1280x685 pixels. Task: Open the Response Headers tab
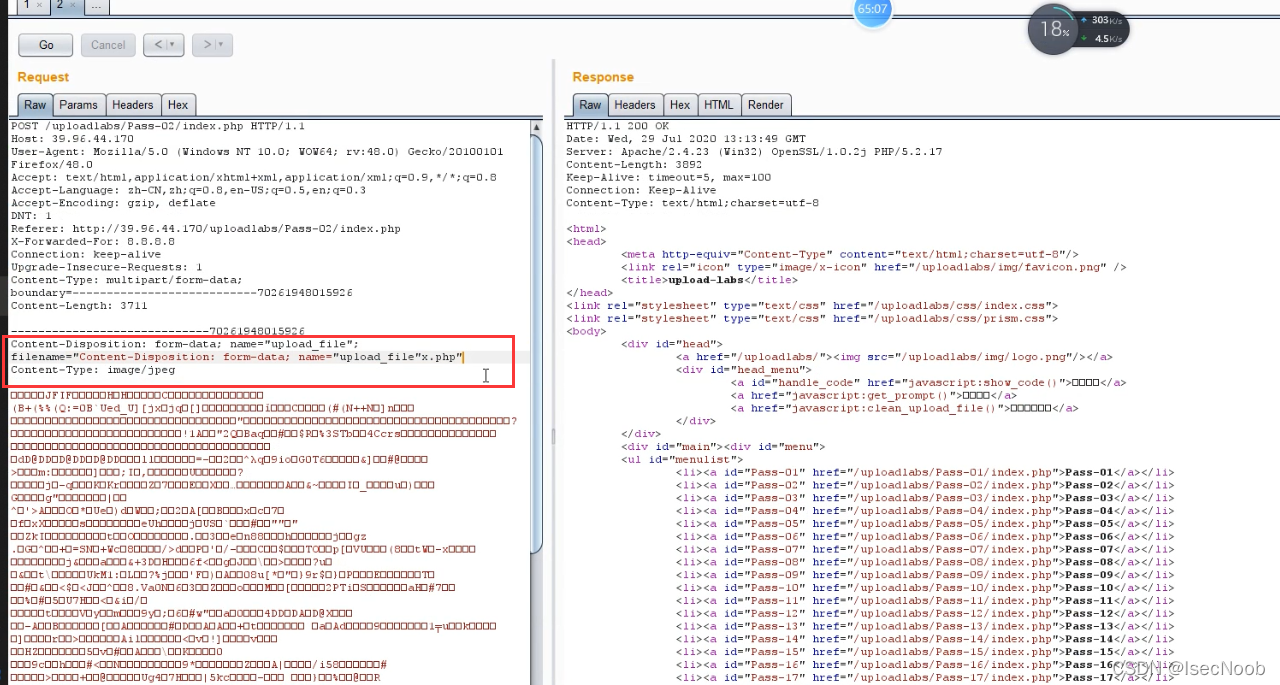(x=635, y=105)
